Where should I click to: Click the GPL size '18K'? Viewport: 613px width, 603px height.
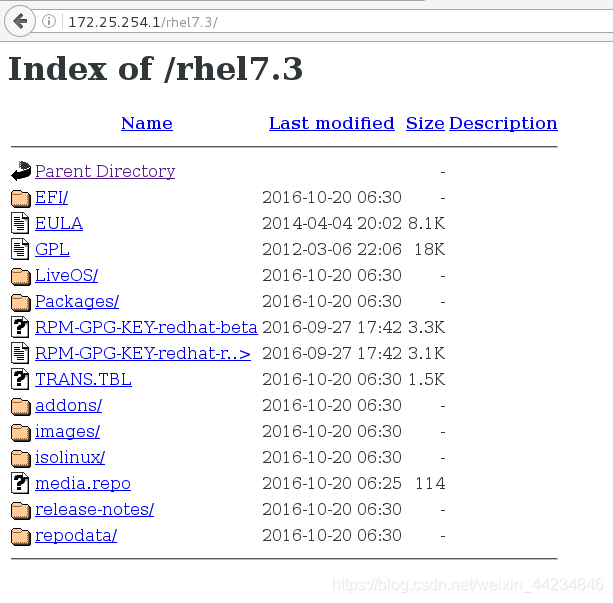pos(430,249)
